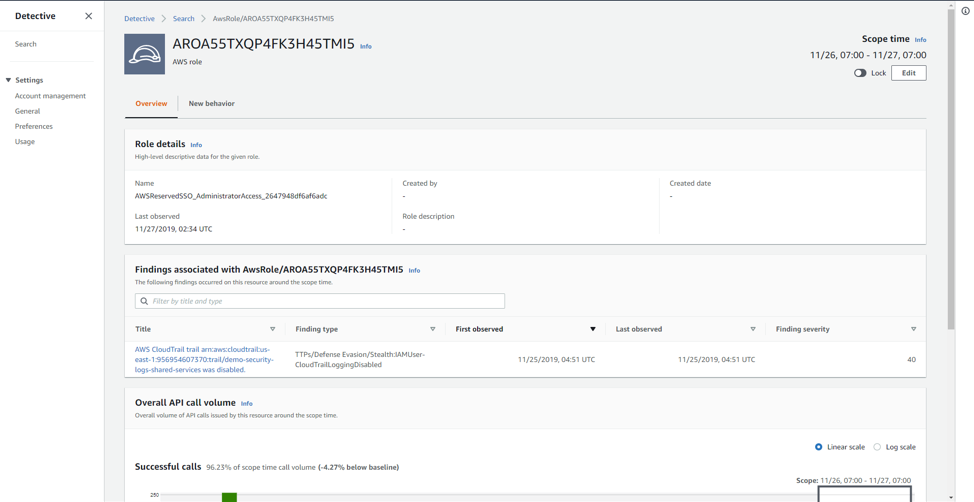Click the scope time range '11/26, 07:00 - 11/27, 07:00'

868,55
